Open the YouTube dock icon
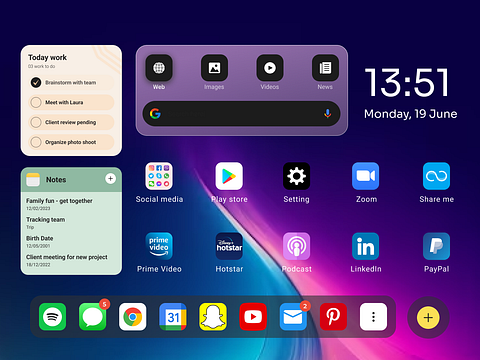Viewport: 480px width, 360px height. click(253, 317)
